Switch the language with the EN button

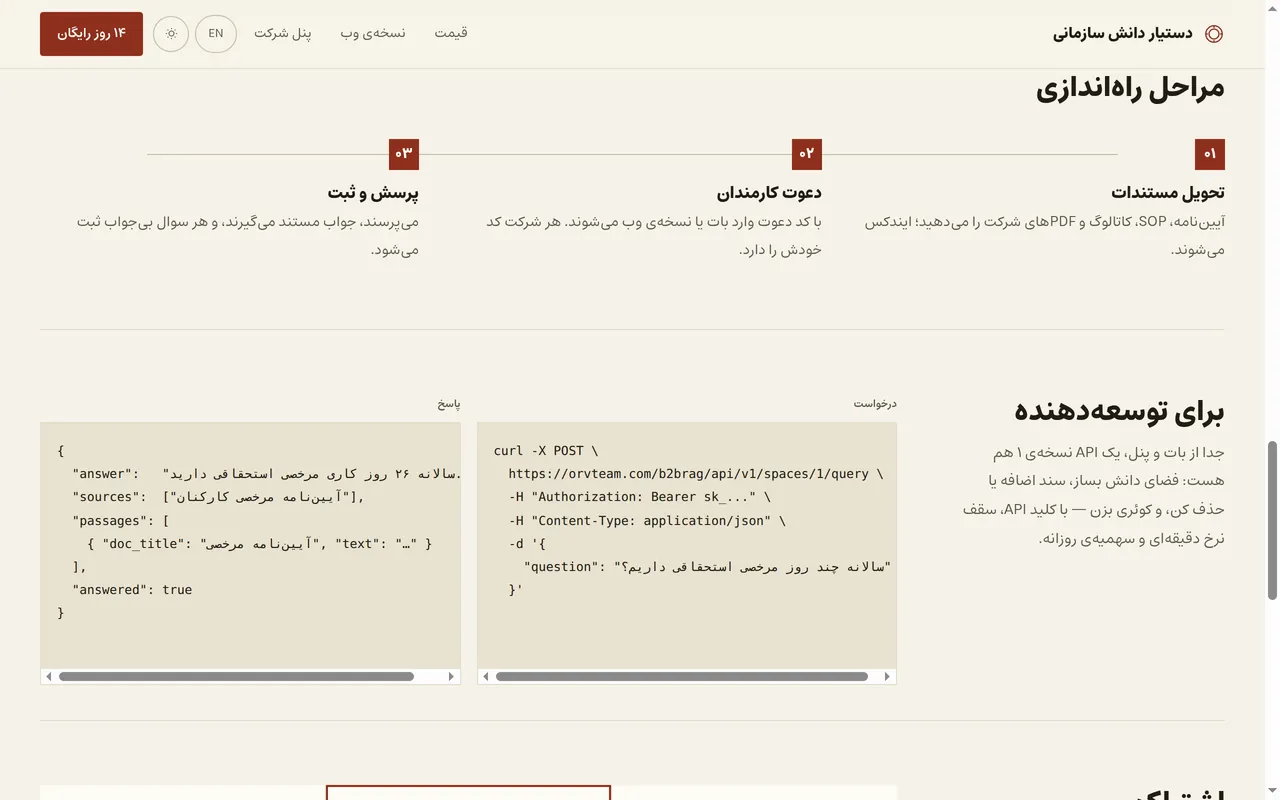point(216,34)
